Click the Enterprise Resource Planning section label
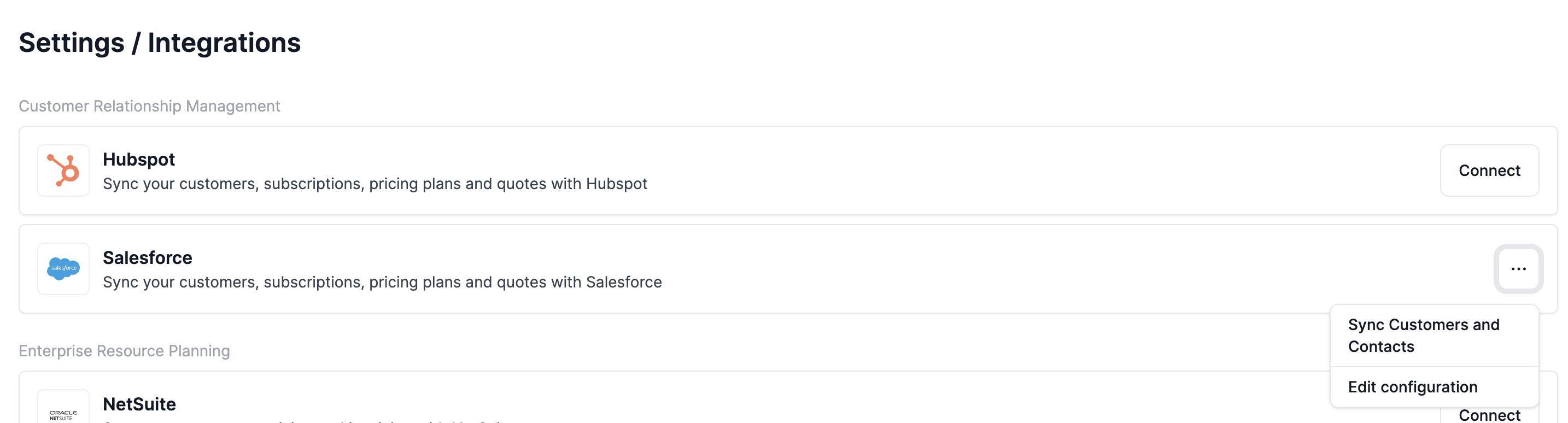The height and width of the screenshot is (423, 1568). (x=124, y=351)
